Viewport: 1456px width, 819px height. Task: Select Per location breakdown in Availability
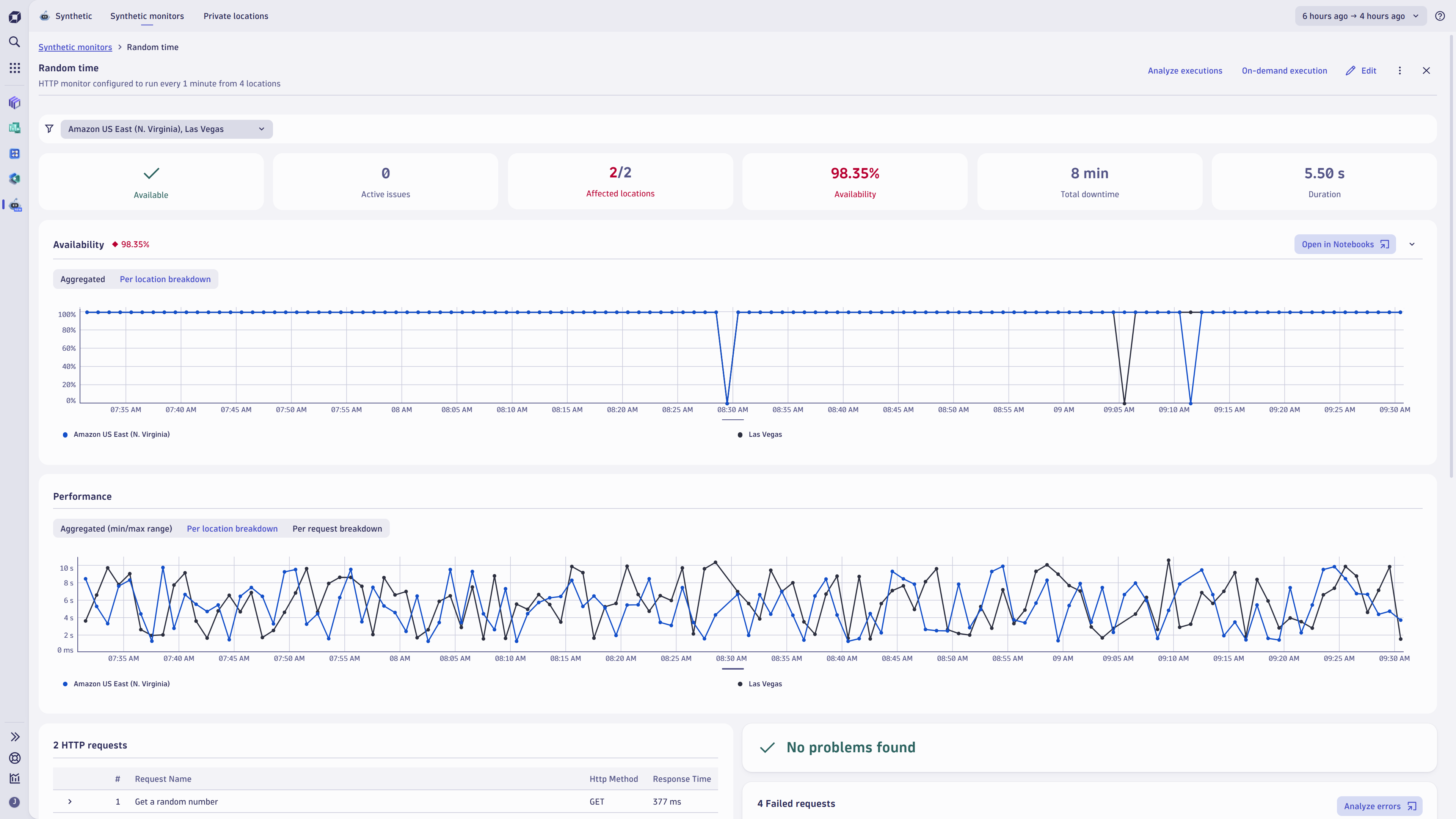(165, 279)
